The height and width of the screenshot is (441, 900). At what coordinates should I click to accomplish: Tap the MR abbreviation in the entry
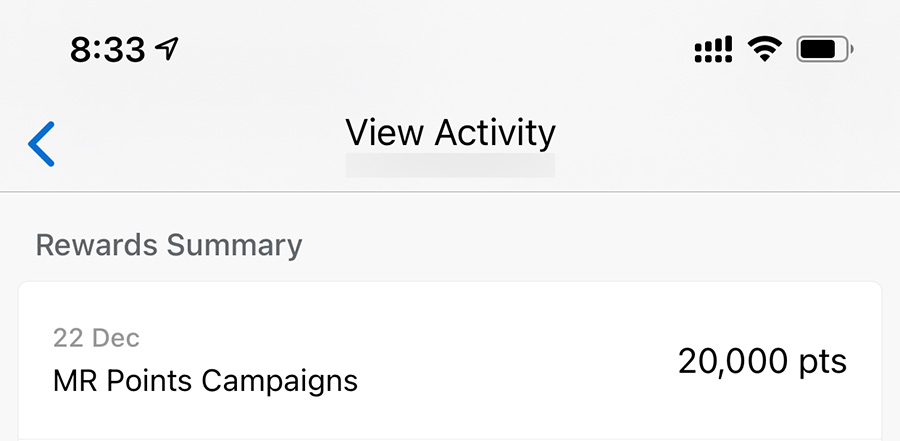point(75,380)
